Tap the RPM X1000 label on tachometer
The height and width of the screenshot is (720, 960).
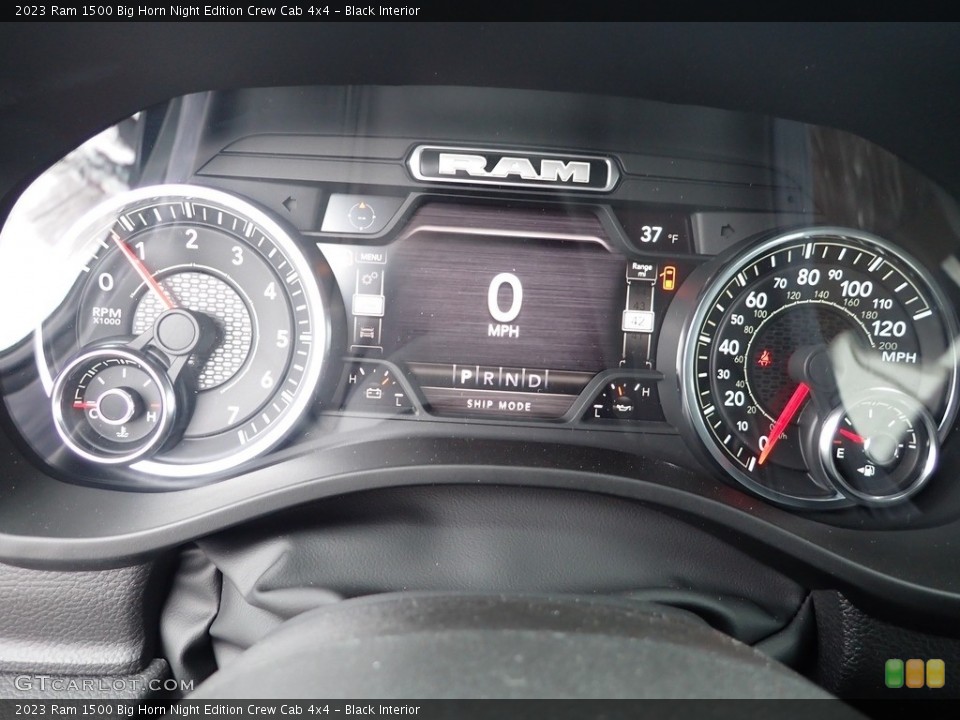(107, 315)
